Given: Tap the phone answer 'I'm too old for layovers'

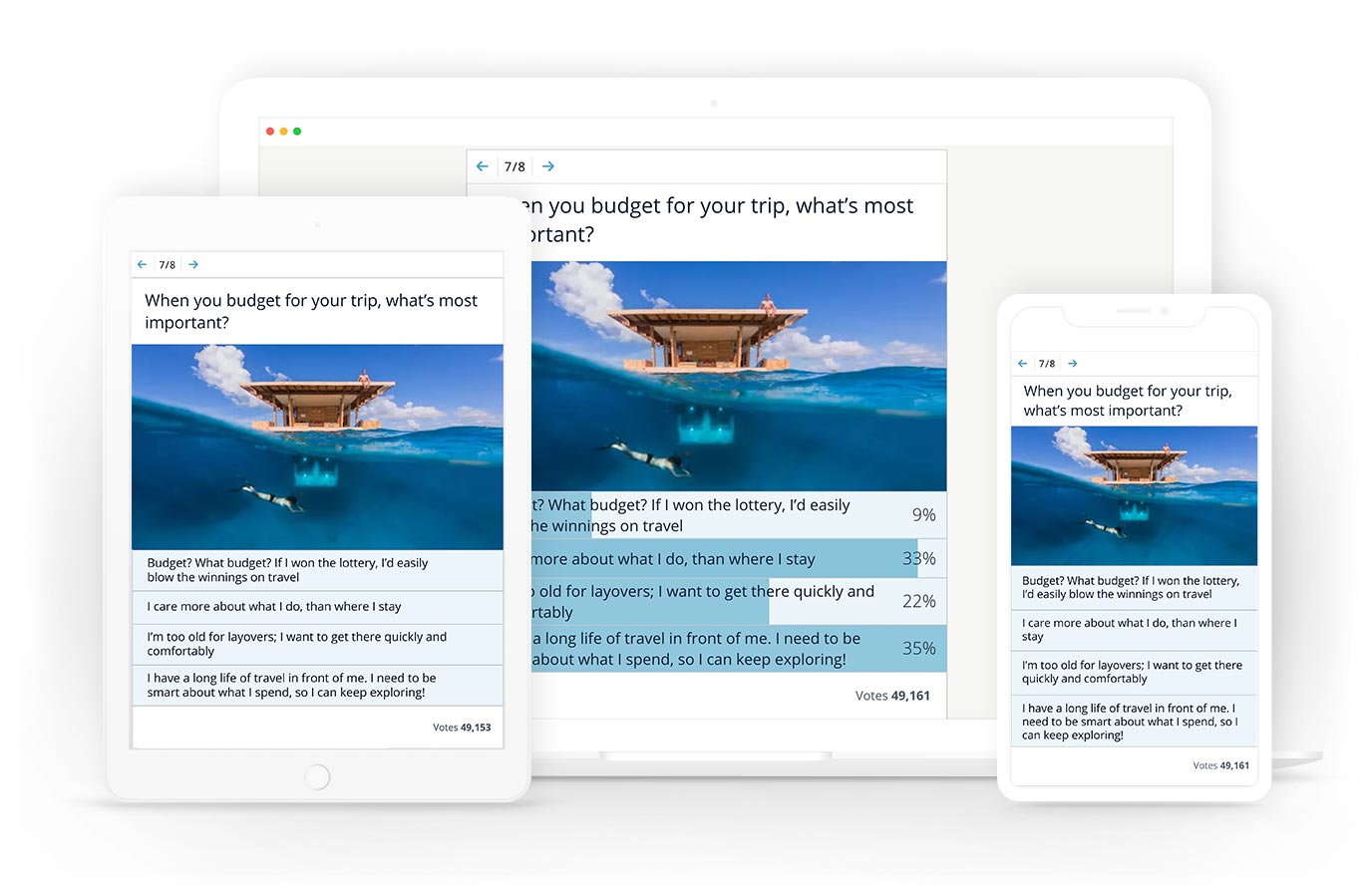Looking at the screenshot, I should (x=1134, y=673).
